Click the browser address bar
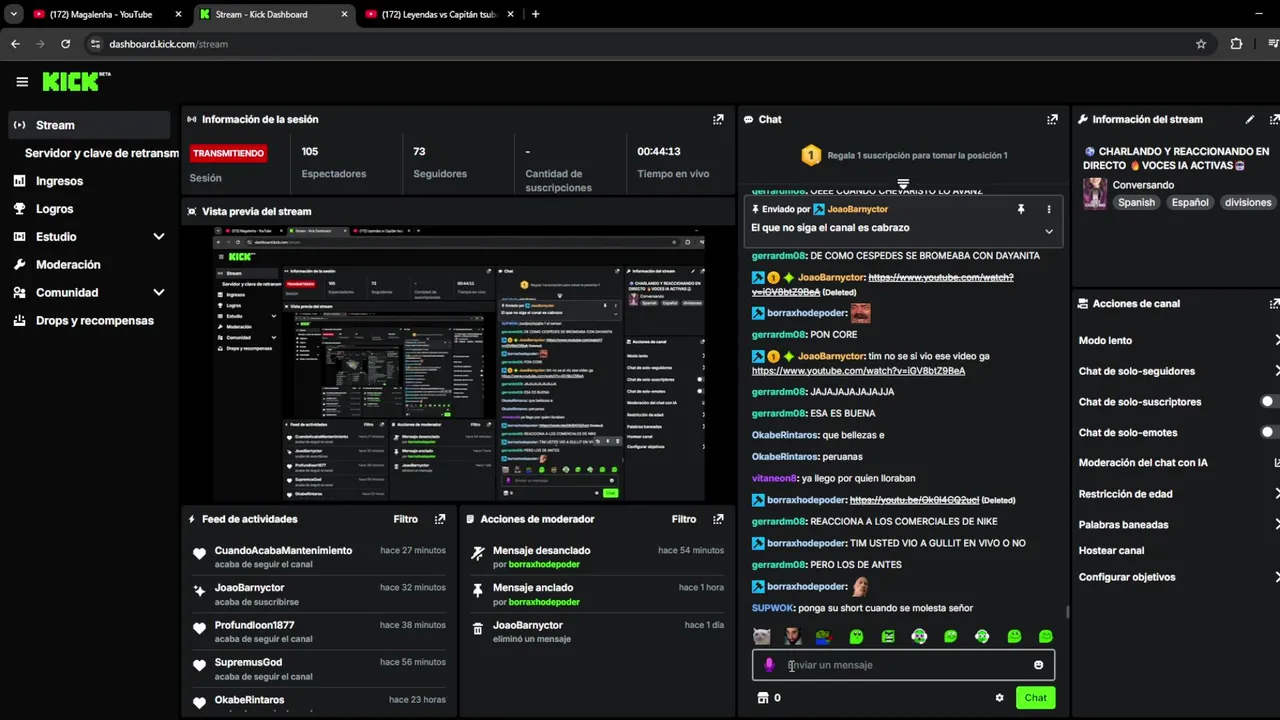This screenshot has height=720, width=1280. click(640, 44)
